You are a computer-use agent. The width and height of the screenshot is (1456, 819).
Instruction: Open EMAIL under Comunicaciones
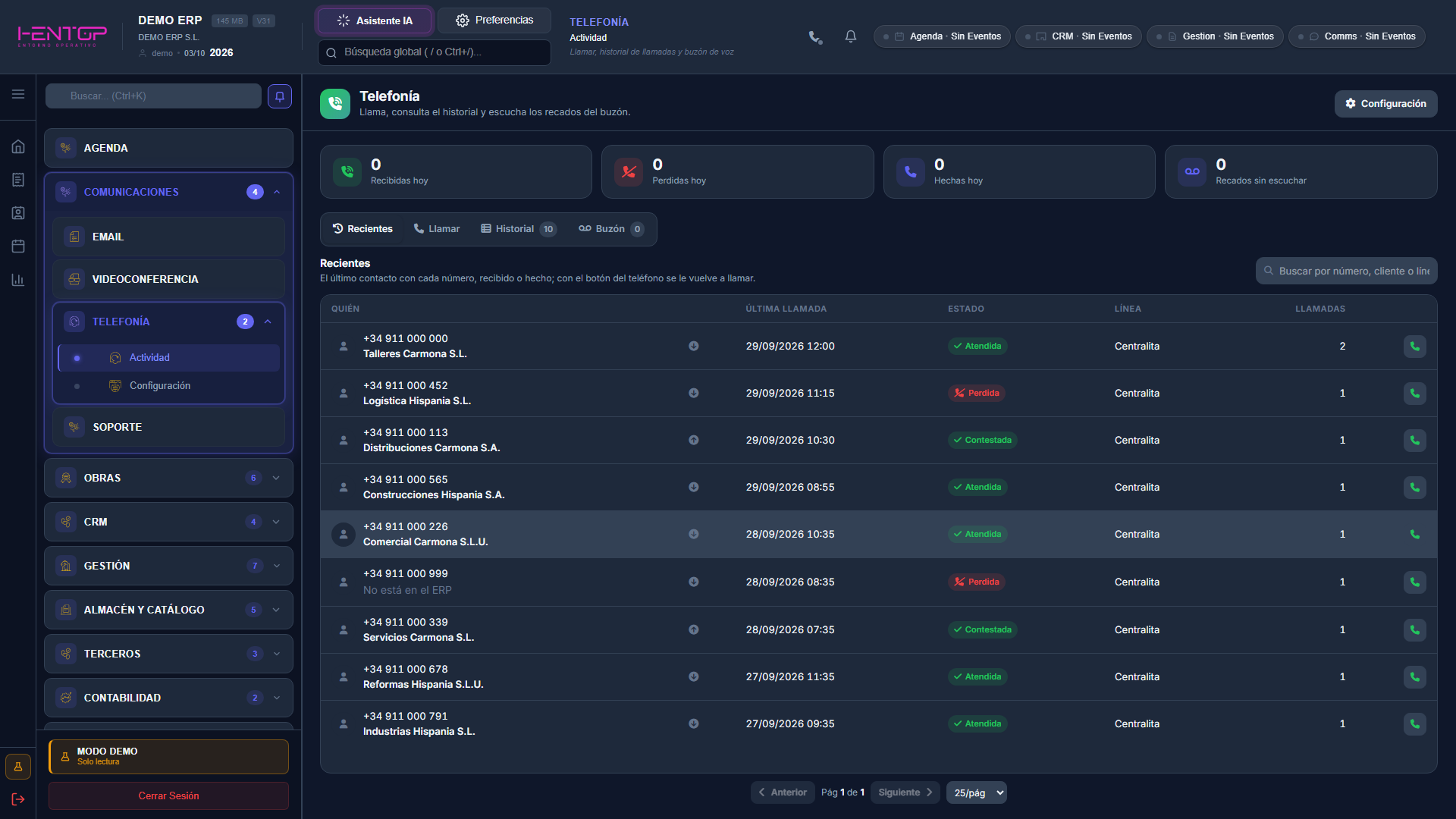(x=168, y=237)
